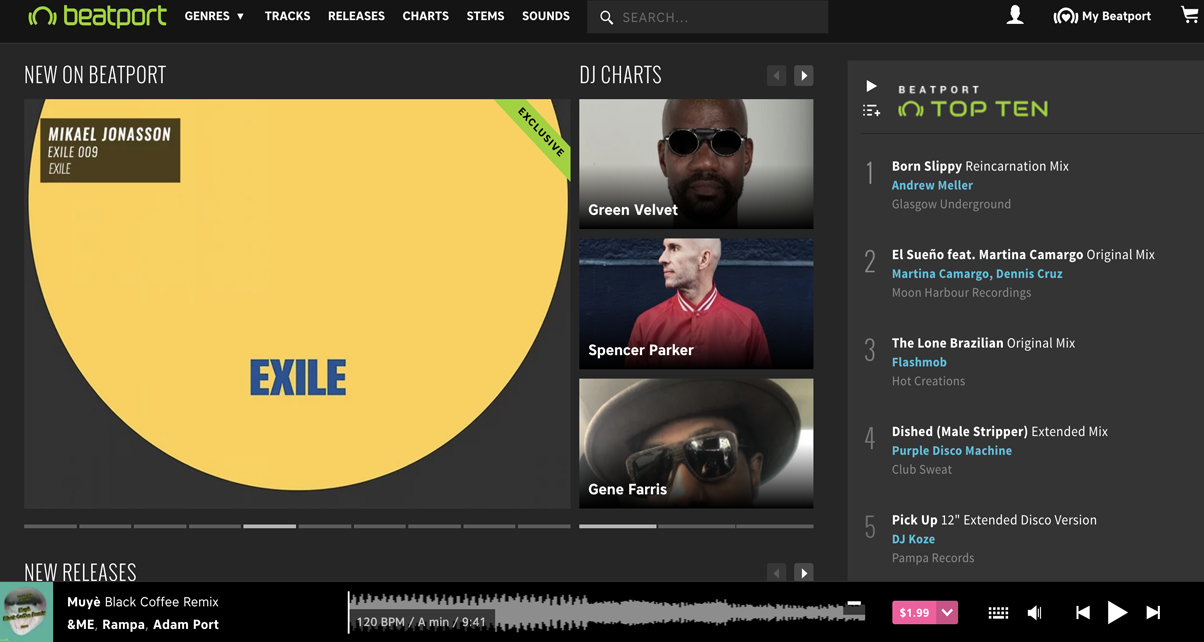Open the track Dished (Male Stripper)
The height and width of the screenshot is (642, 1204).
click(x=960, y=432)
